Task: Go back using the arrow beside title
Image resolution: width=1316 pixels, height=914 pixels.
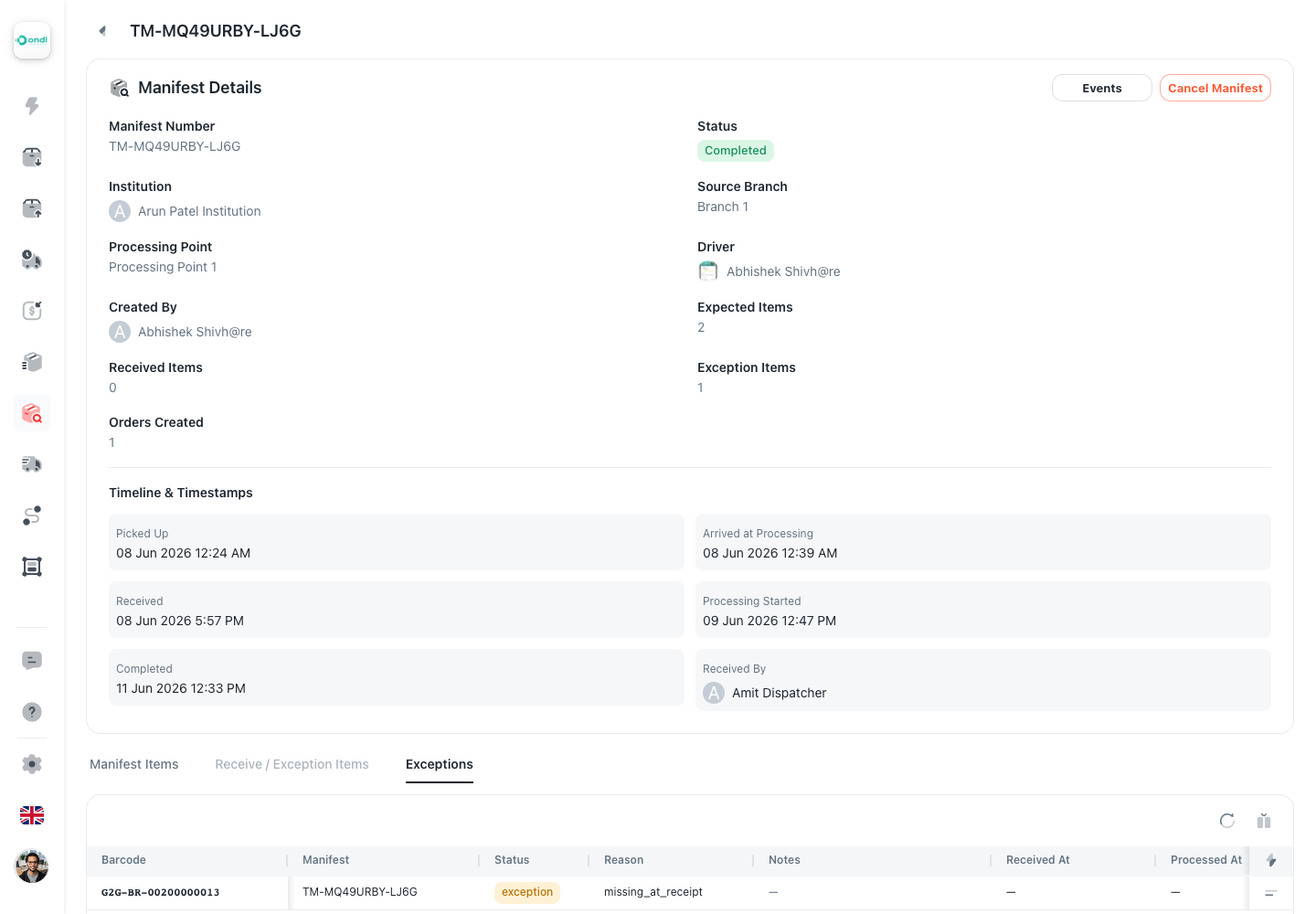Action: (102, 31)
